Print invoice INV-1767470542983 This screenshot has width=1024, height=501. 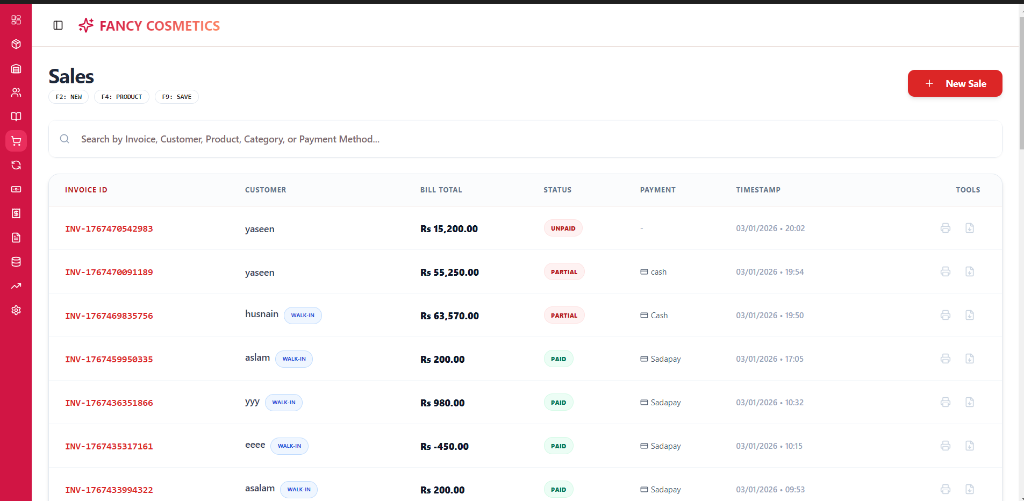[945, 228]
